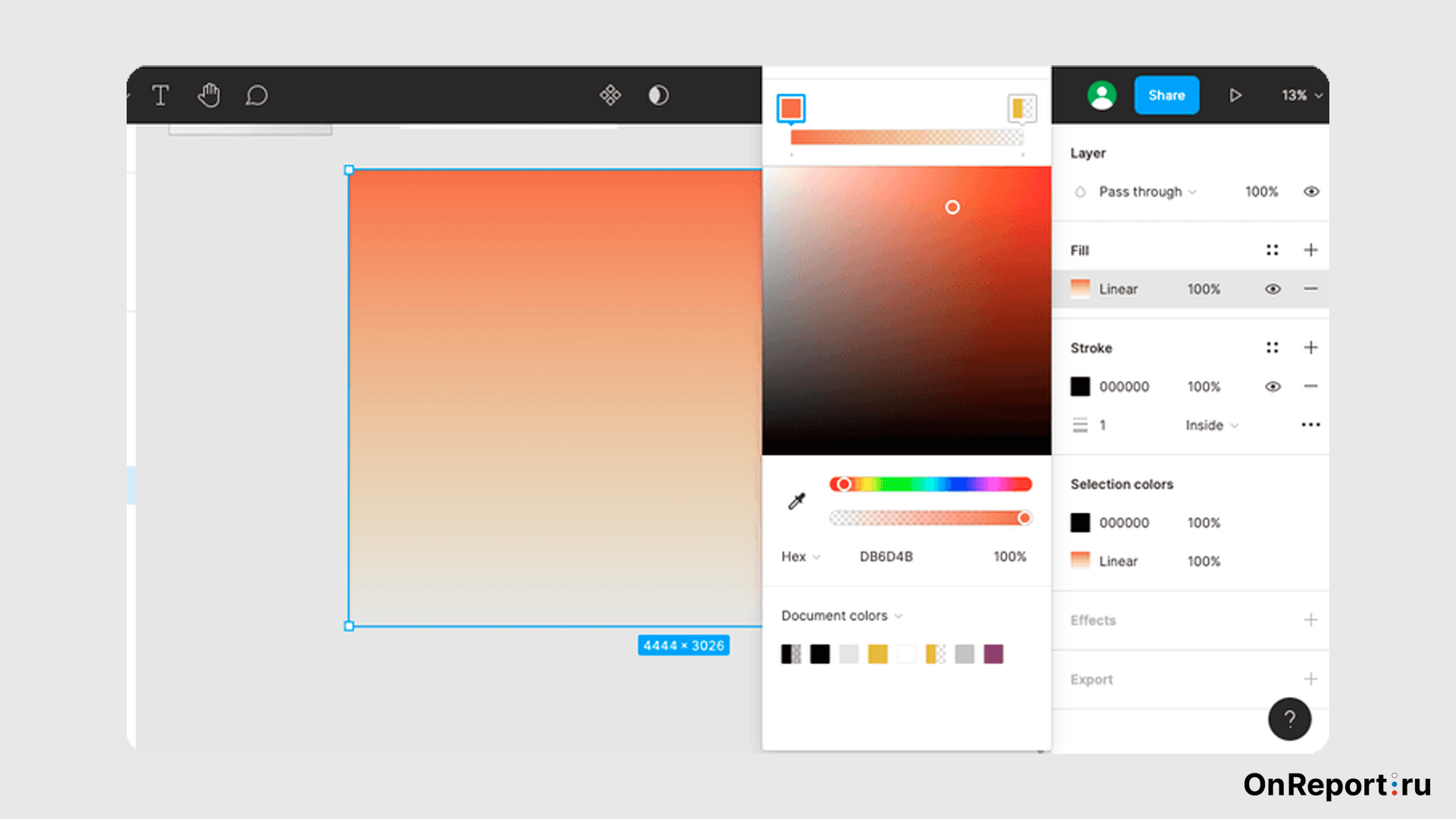The width and height of the screenshot is (1456, 819).
Task: Click the Linear selection color swatch
Action: 1080,561
